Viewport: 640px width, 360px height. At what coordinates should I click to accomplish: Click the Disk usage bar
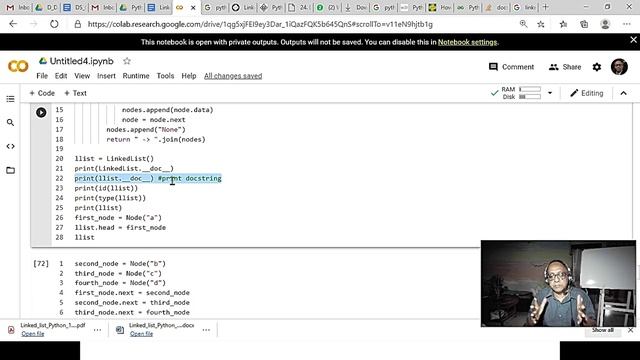(x=530, y=97)
